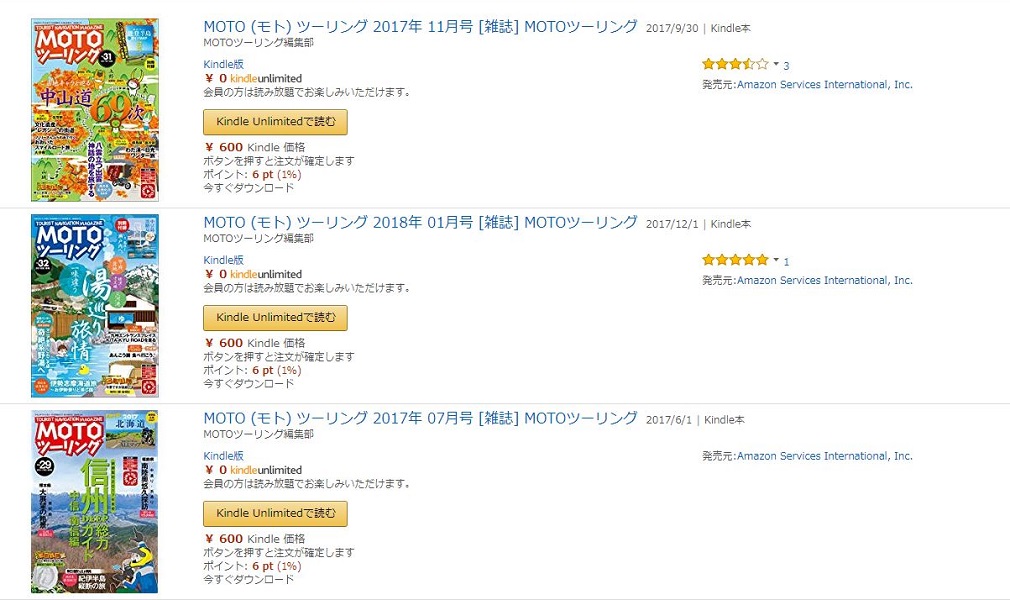Open Amazon Services International link for 11月号
Viewport: 1010px width, 600px height.
click(824, 84)
